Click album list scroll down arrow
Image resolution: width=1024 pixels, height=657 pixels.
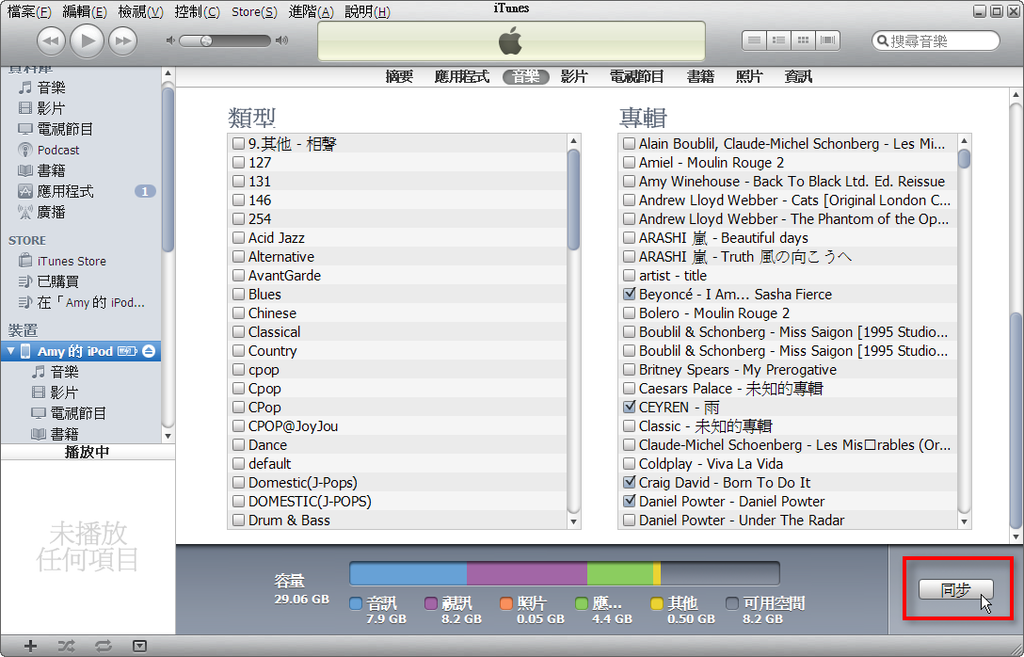pyautogui.click(x=964, y=521)
